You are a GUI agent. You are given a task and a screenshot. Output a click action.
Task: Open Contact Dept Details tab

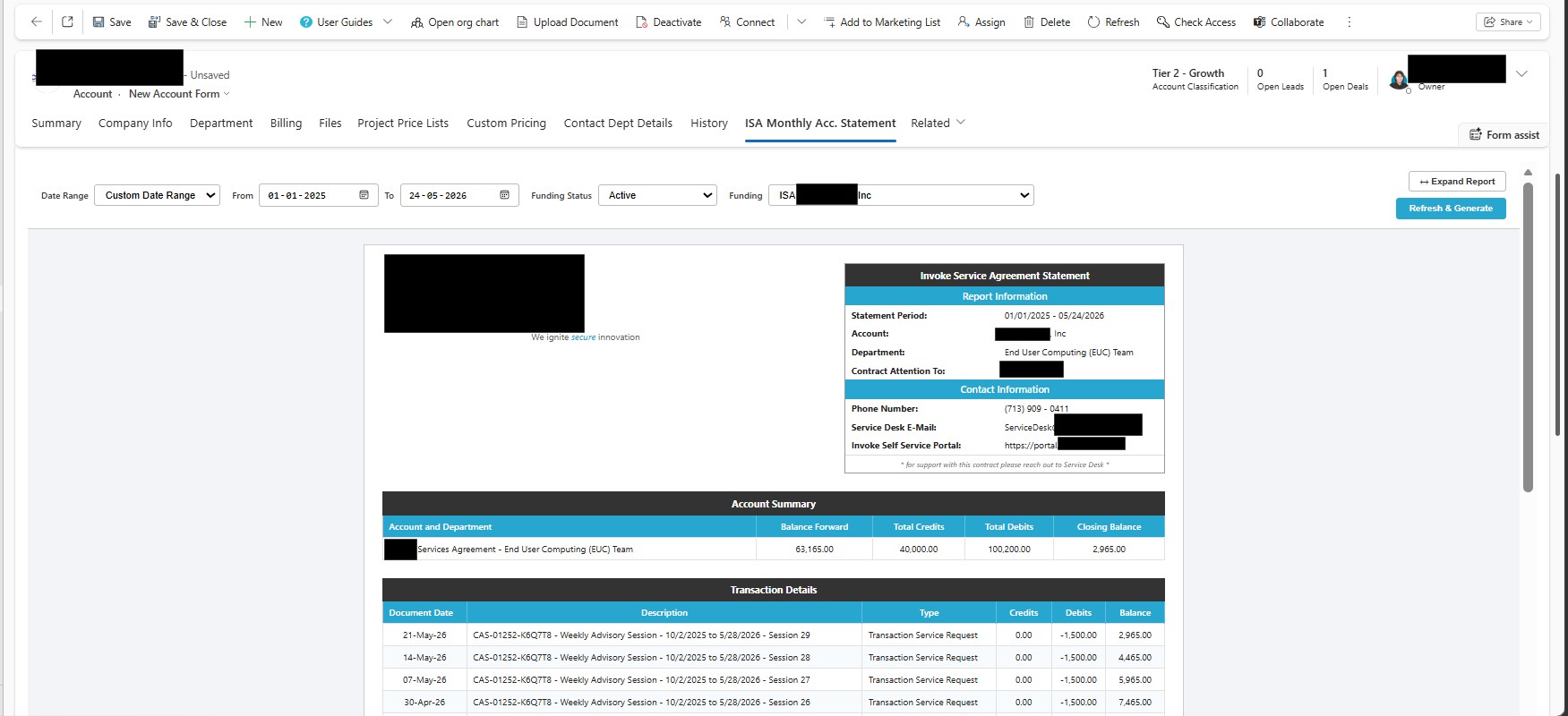[x=618, y=124]
